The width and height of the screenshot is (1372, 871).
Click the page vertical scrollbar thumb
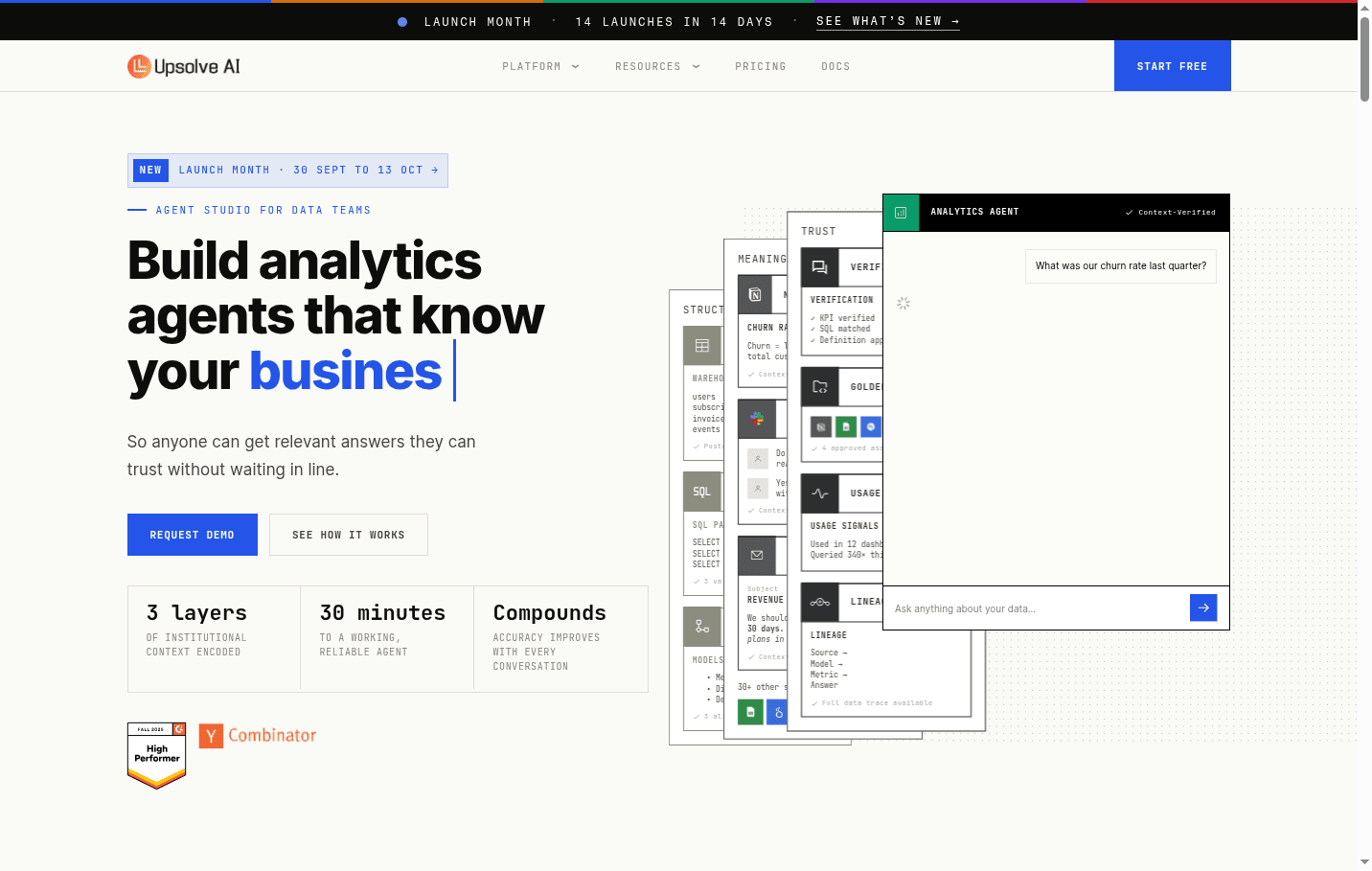point(1364,57)
